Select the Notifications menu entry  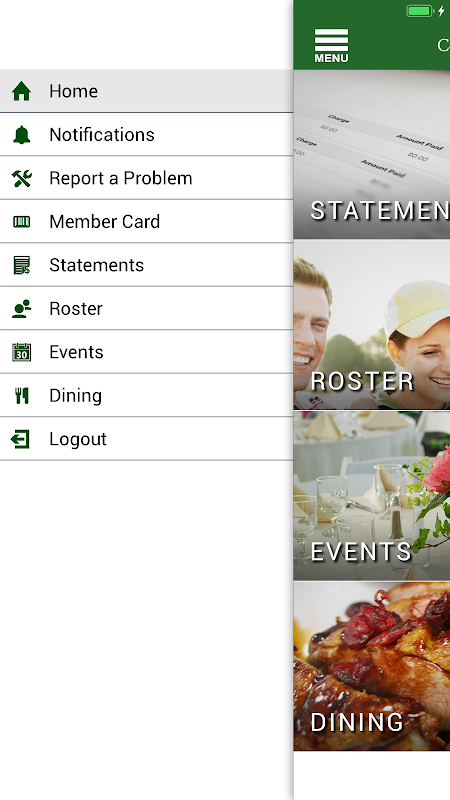click(146, 135)
